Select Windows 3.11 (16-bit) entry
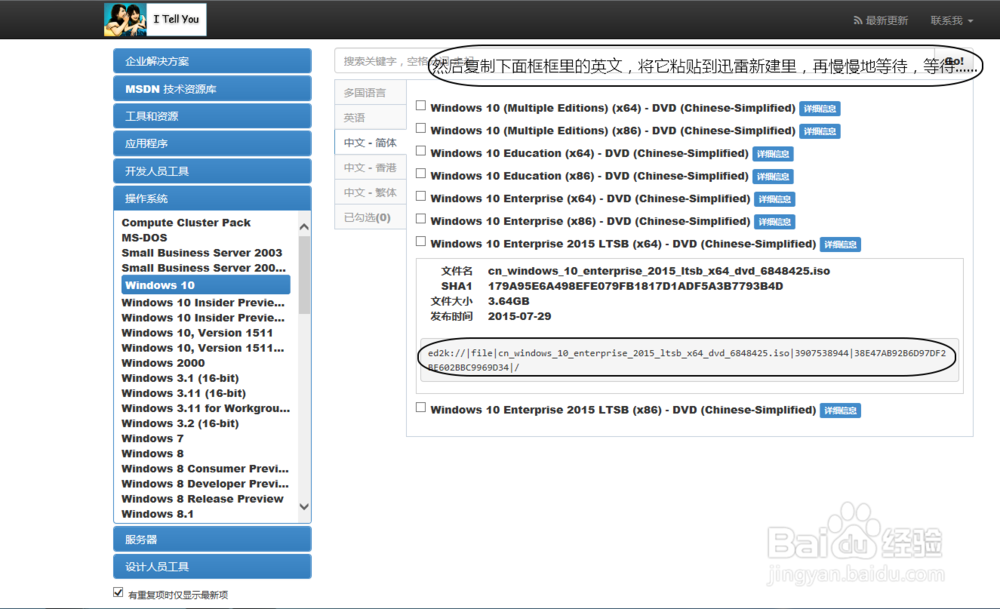 (184, 393)
